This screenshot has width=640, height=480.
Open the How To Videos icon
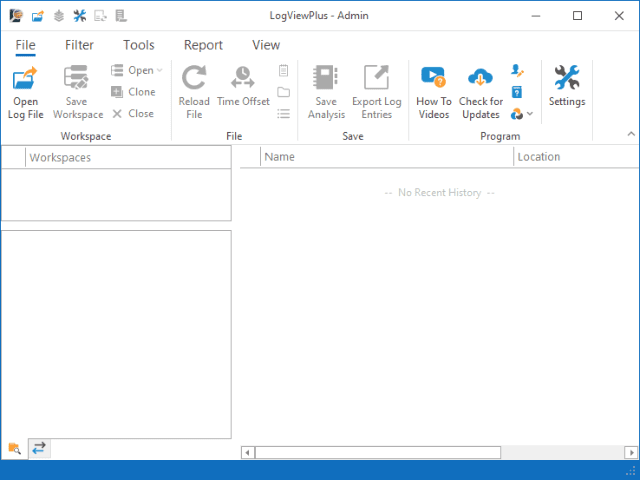tap(433, 79)
